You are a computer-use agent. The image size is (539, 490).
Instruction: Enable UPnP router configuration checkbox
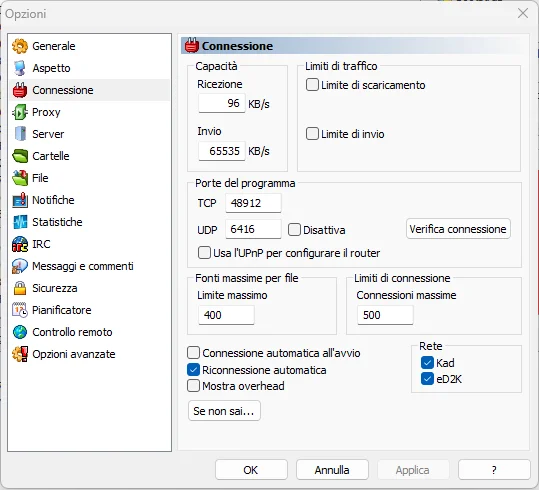click(204, 253)
